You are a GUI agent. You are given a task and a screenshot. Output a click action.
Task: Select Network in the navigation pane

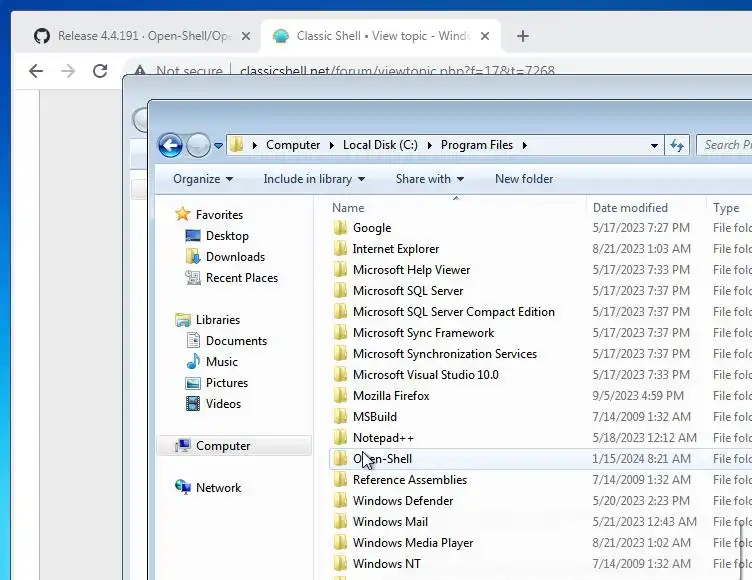pyautogui.click(x=218, y=488)
